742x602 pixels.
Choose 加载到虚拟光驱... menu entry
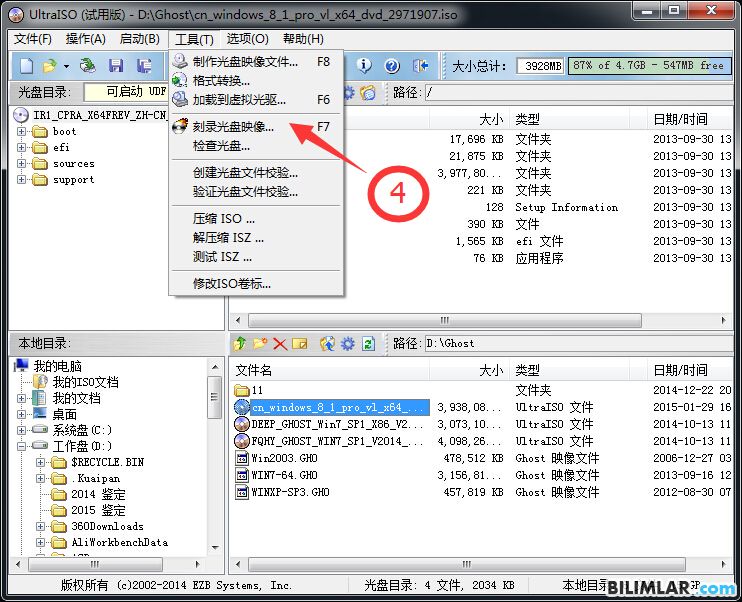256,99
